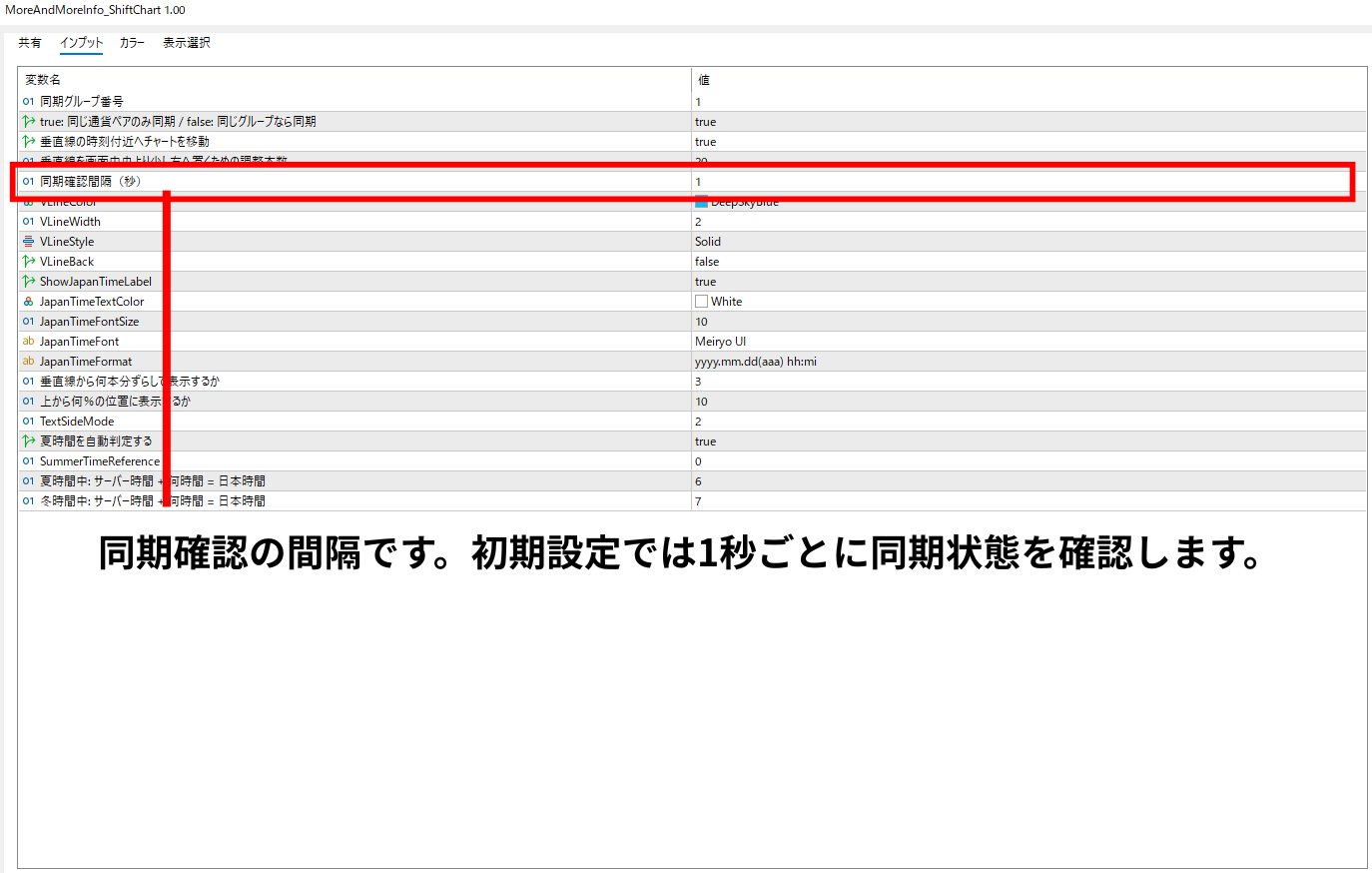
Task: Click the integer icon beside 同期グループ番号
Action: click(x=28, y=102)
